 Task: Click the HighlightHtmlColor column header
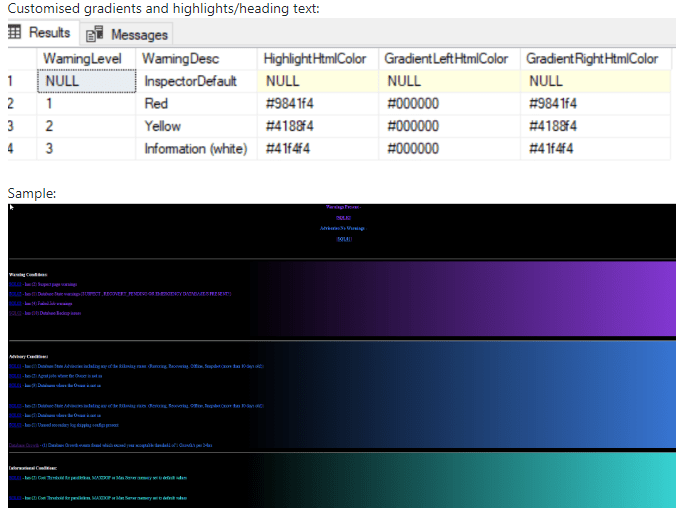pos(316,59)
